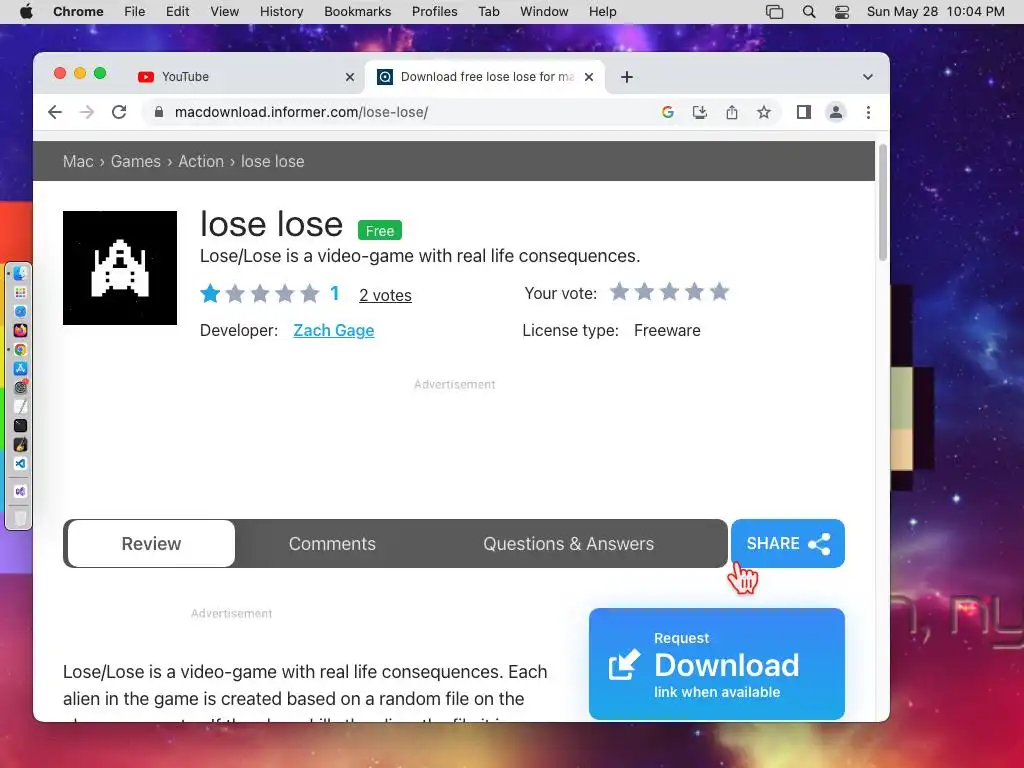Click the green Free badge
Screen dimensions: 1024x768
(x=380, y=231)
